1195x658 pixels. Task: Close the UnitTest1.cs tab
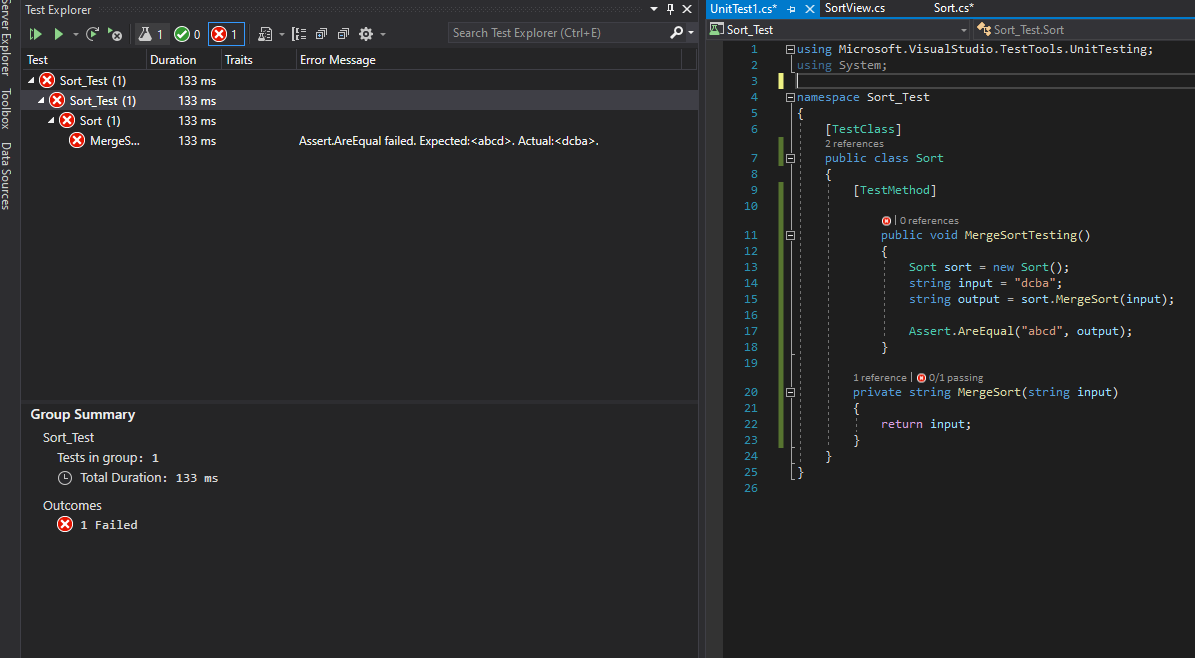point(809,9)
